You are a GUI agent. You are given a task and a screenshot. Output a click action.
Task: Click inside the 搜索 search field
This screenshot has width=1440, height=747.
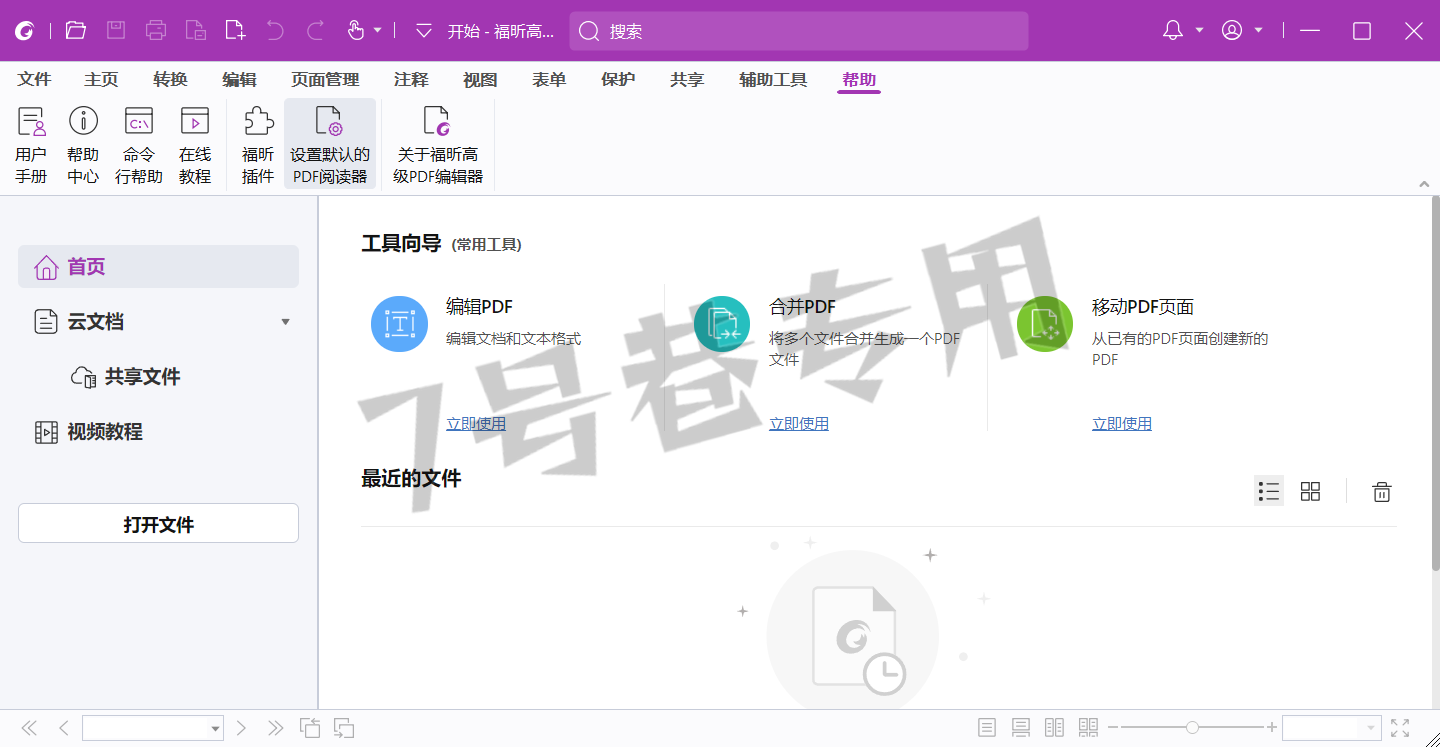[799, 31]
